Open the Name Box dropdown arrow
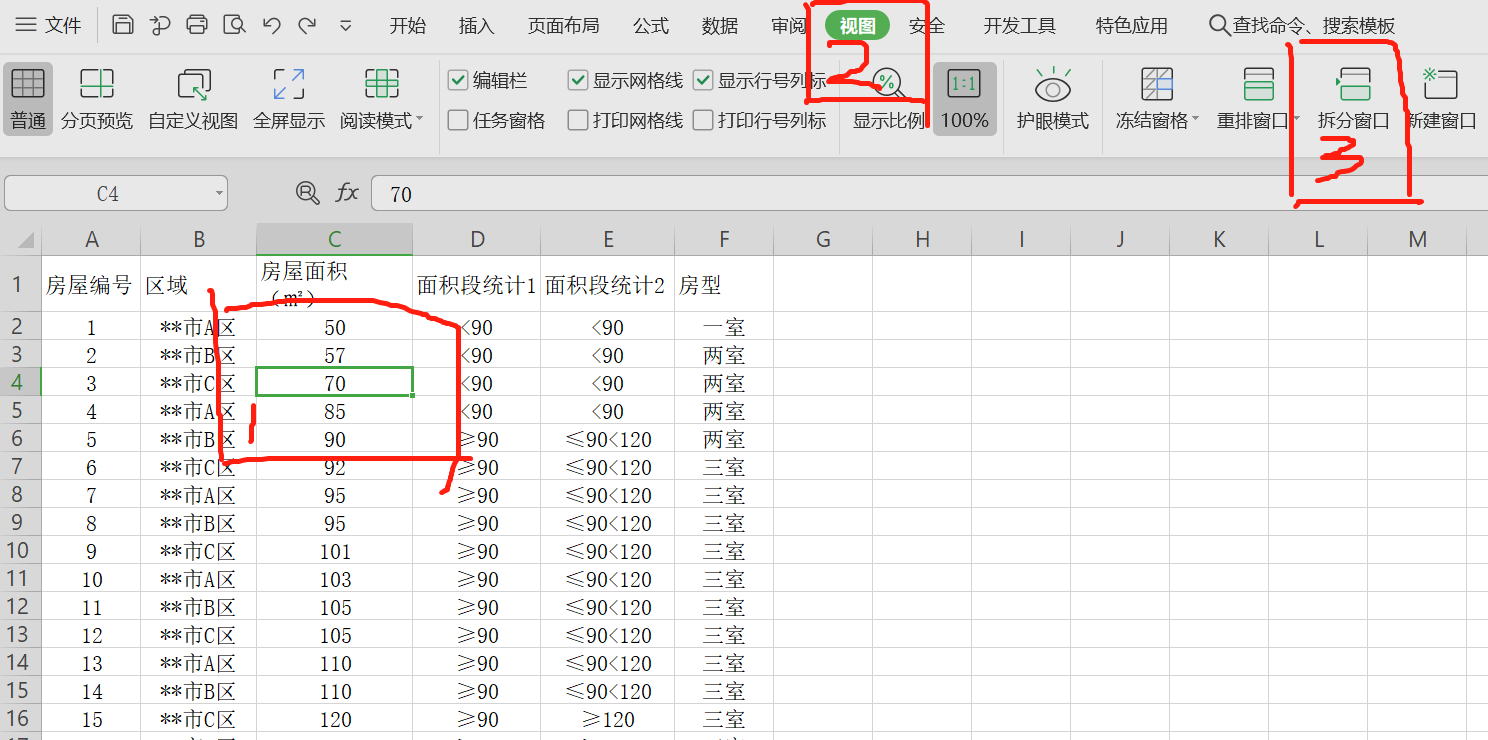This screenshot has width=1488, height=740. 219,194
